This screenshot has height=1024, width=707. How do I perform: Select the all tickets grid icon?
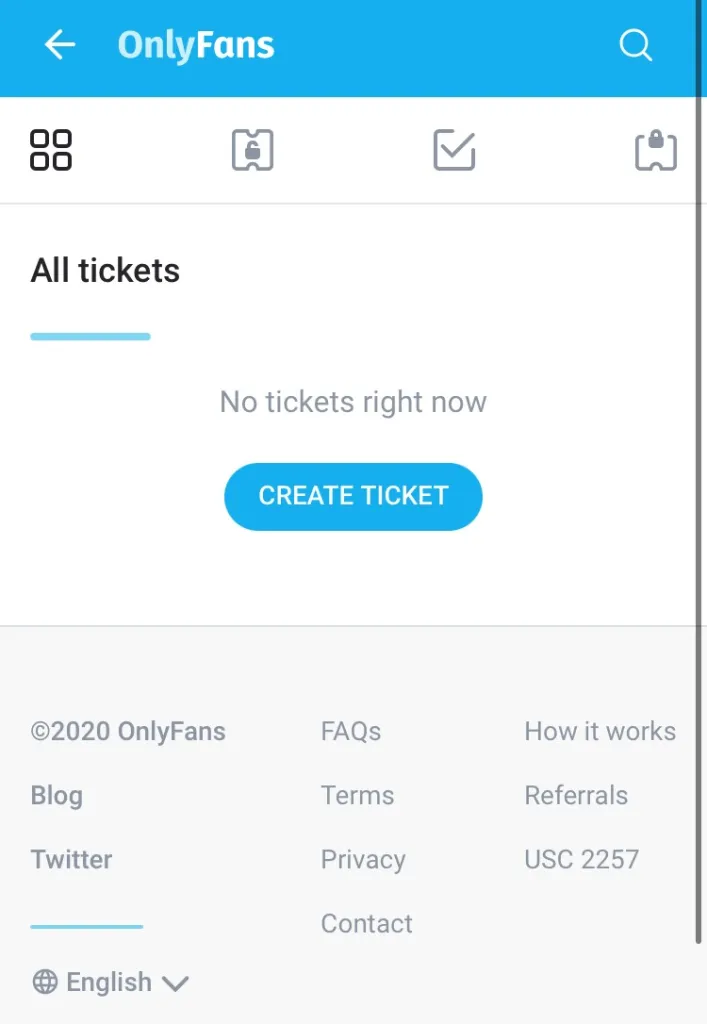tap(51, 150)
